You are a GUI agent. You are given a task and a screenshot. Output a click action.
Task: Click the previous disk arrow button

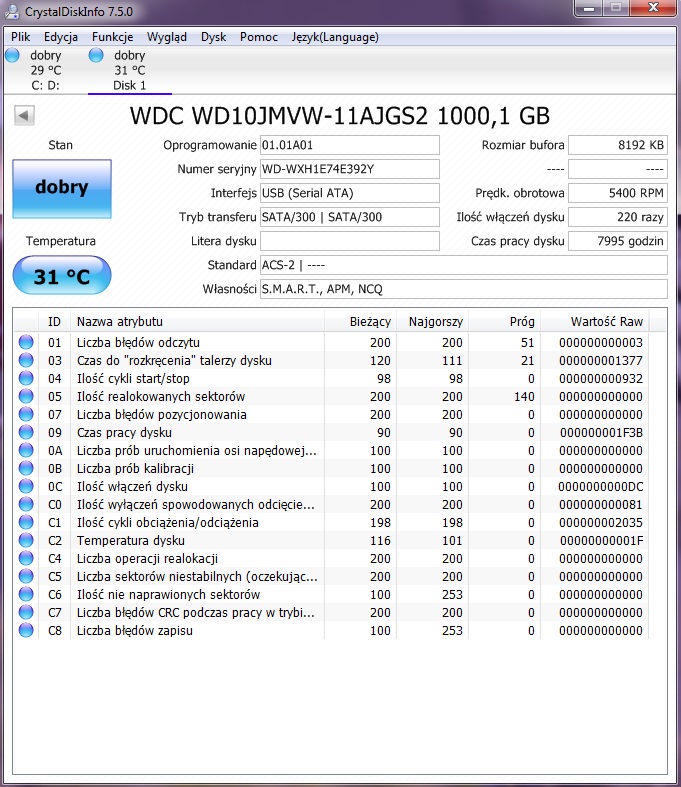pyautogui.click(x=24, y=115)
